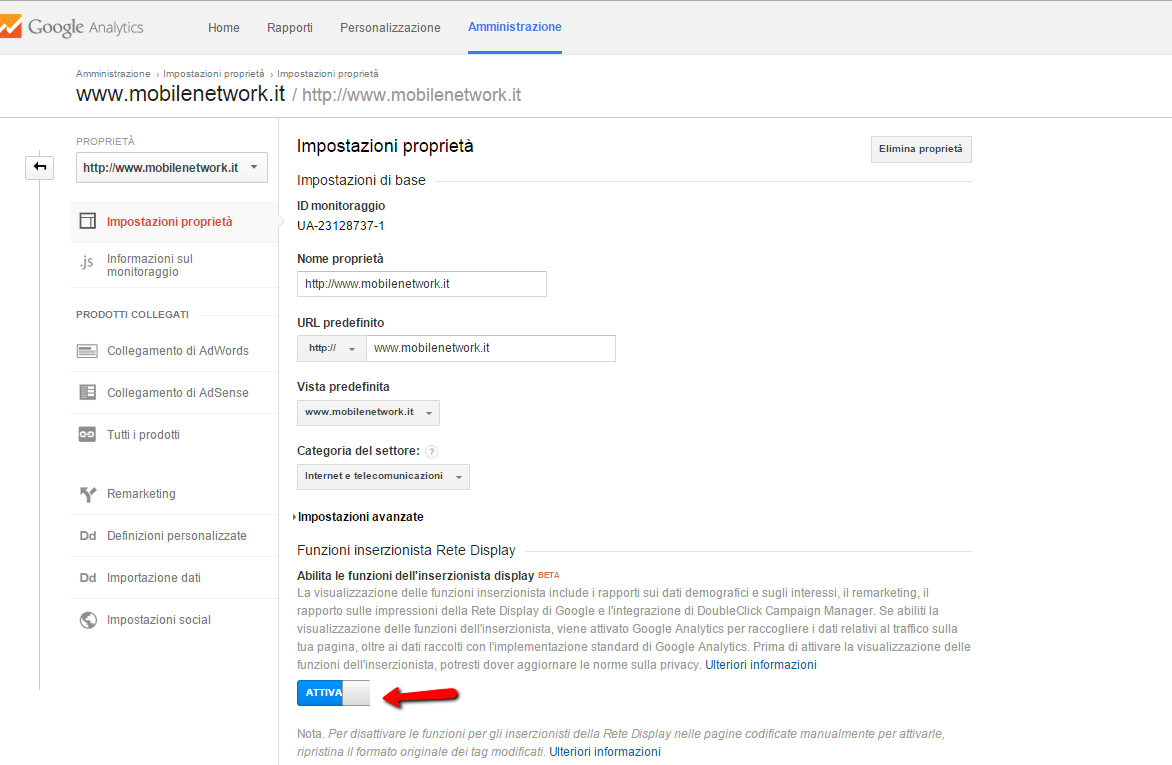Open AdWords linking via its icon
Viewport: 1172px width, 765px height.
click(x=88, y=351)
